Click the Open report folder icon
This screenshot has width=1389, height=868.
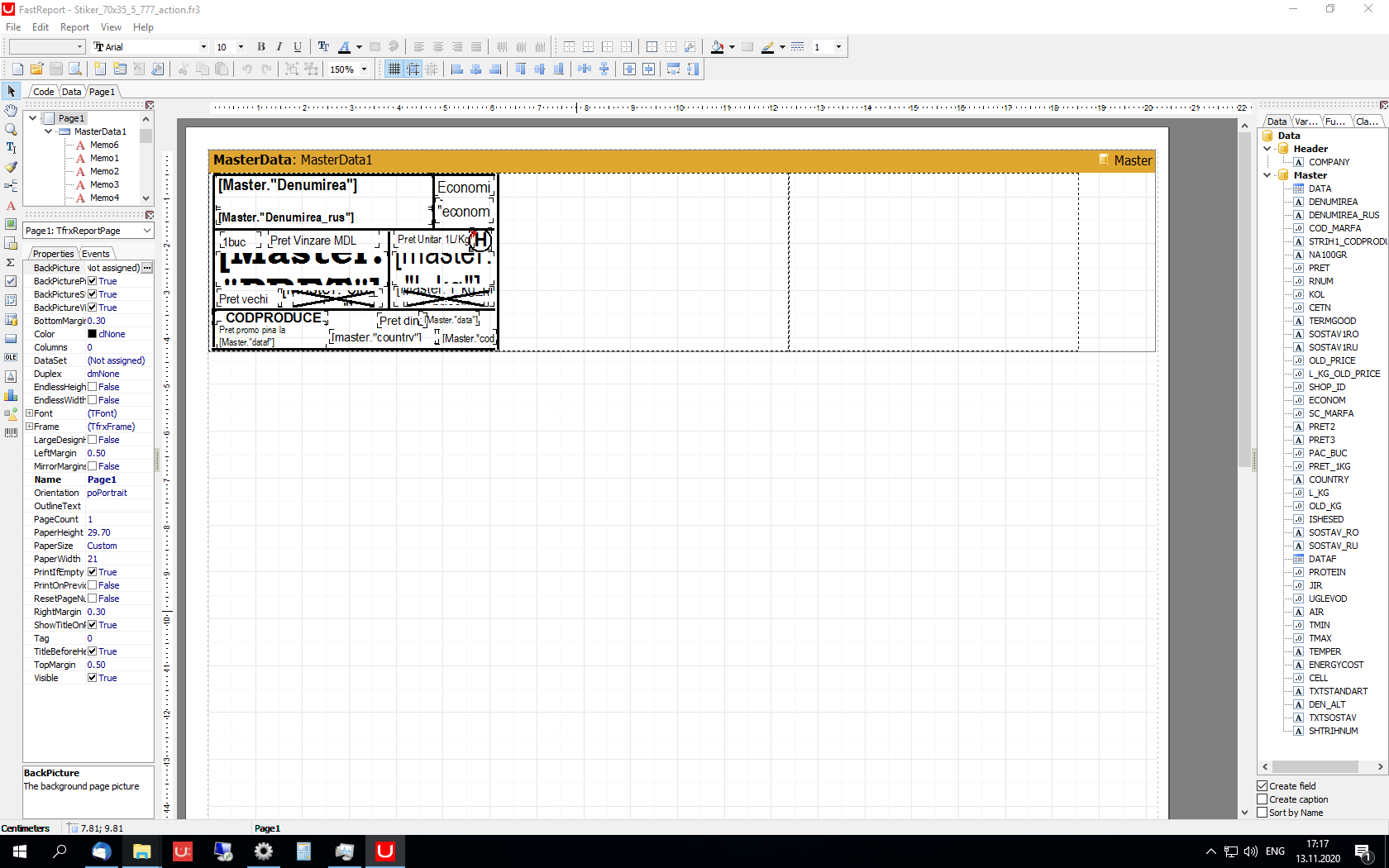[x=36, y=69]
